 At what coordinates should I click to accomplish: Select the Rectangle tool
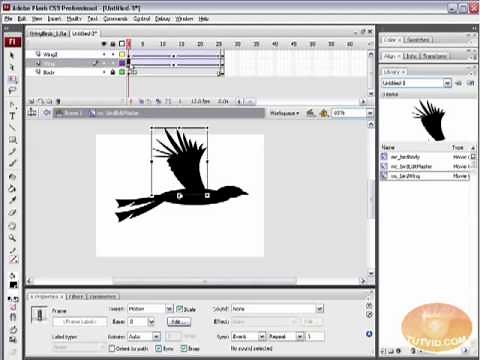pos(12,140)
